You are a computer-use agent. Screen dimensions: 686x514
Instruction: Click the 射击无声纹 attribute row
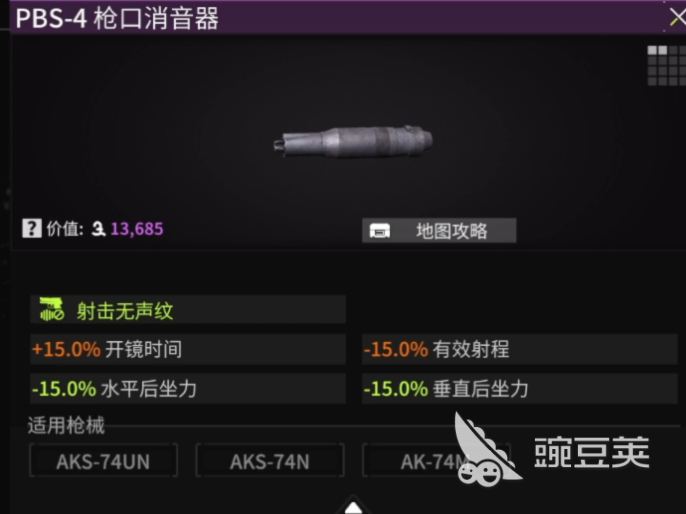click(x=188, y=309)
